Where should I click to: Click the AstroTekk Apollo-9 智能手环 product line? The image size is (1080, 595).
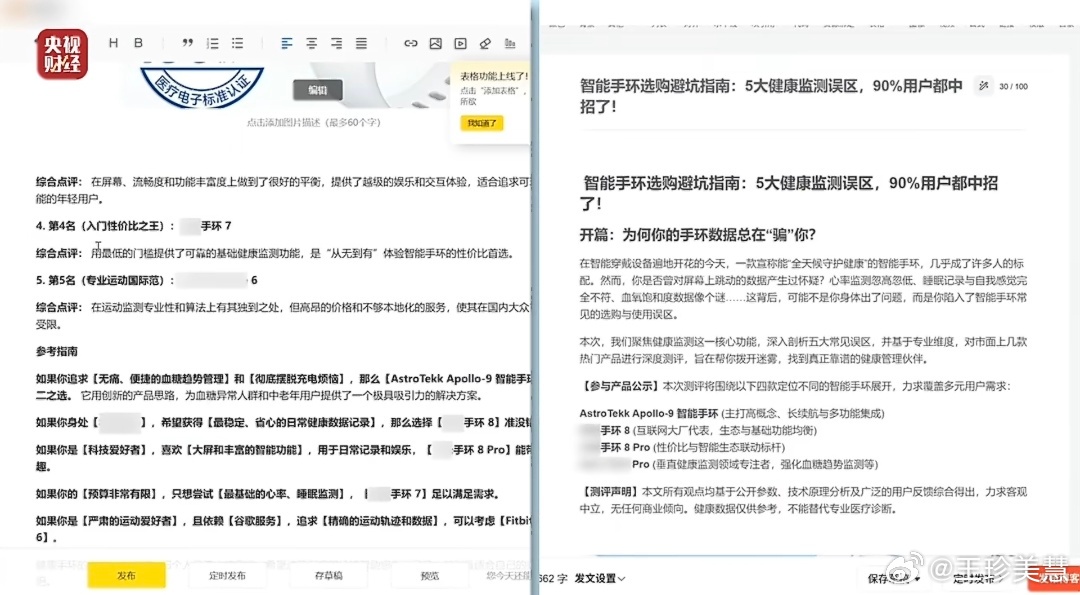tap(731, 414)
